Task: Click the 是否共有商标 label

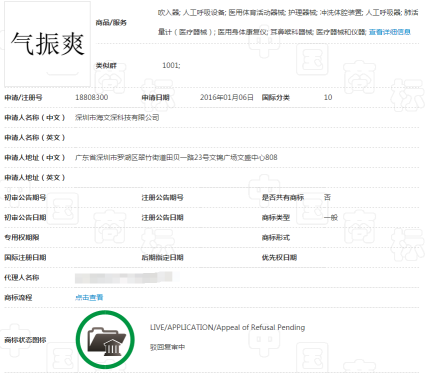Action: pyautogui.click(x=283, y=198)
